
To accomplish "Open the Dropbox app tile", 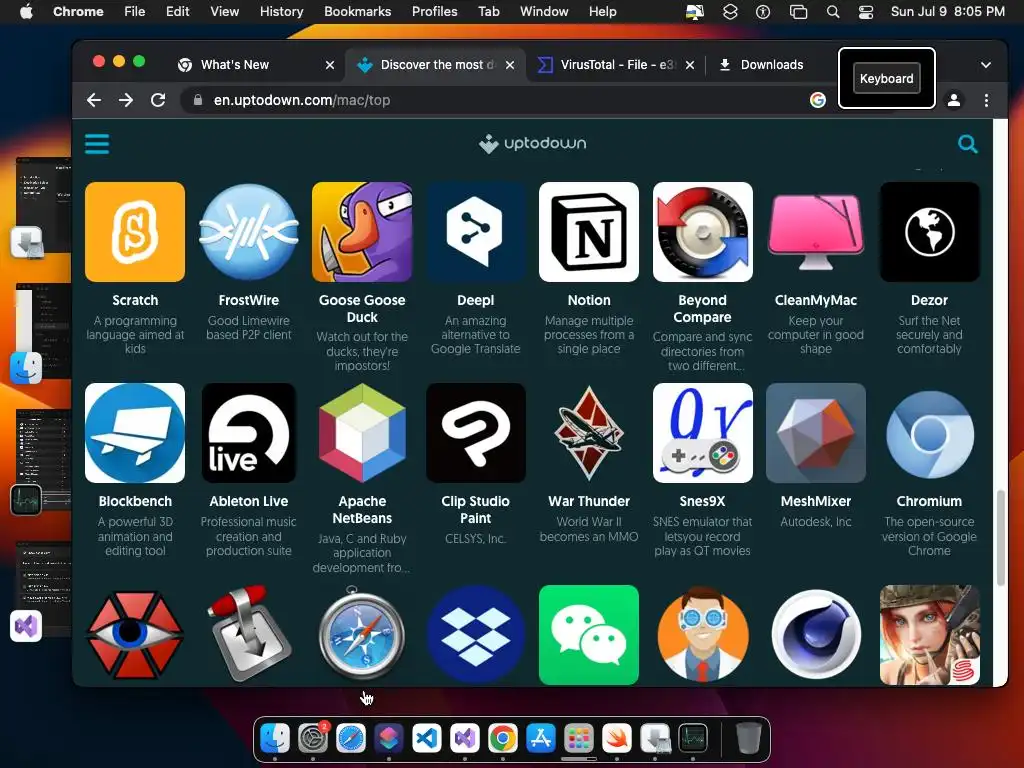I will tap(475, 635).
